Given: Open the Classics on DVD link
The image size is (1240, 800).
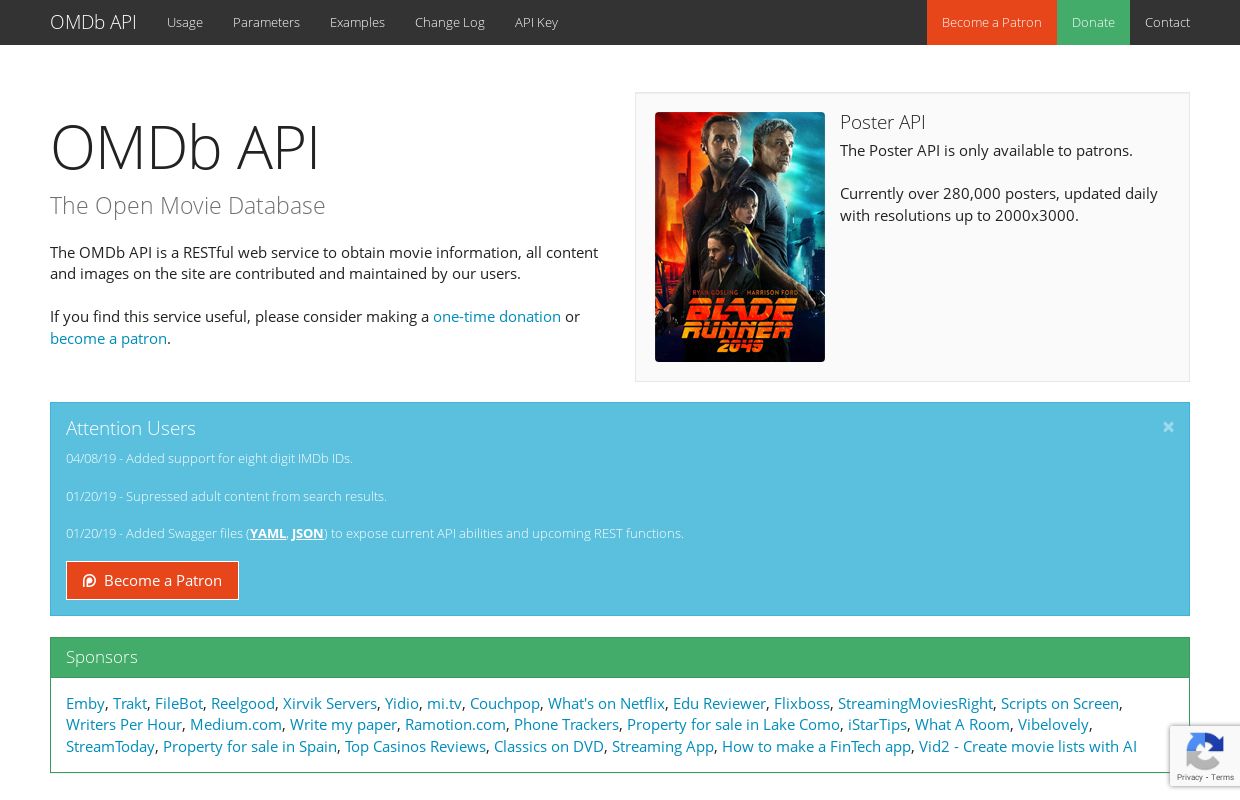Looking at the screenshot, I should 549,746.
